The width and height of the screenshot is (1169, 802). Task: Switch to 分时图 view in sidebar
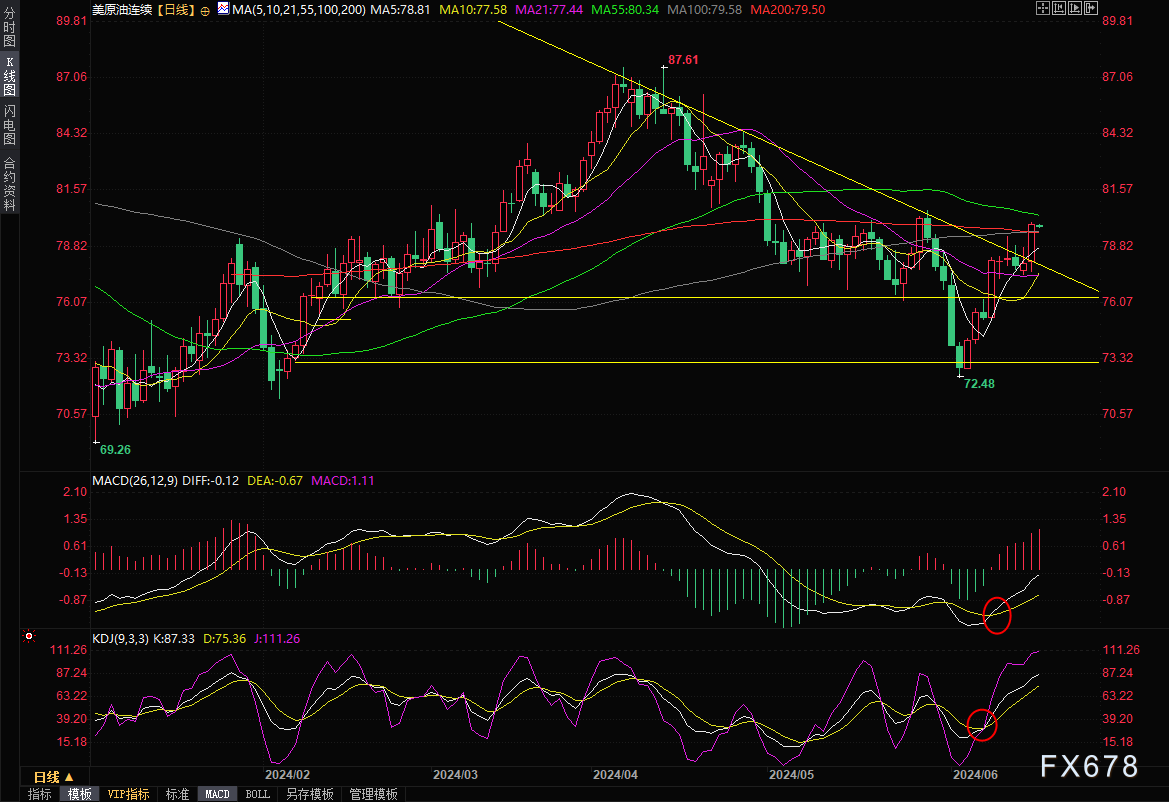[x=9, y=26]
